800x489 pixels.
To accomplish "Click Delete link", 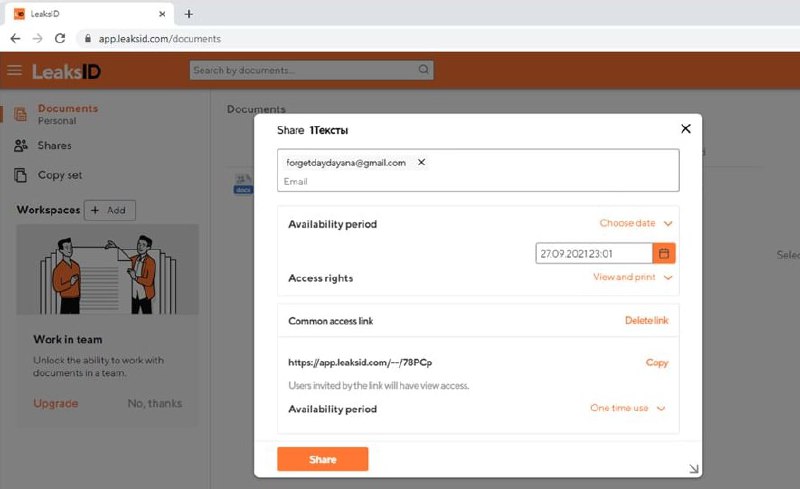I will [646, 321].
